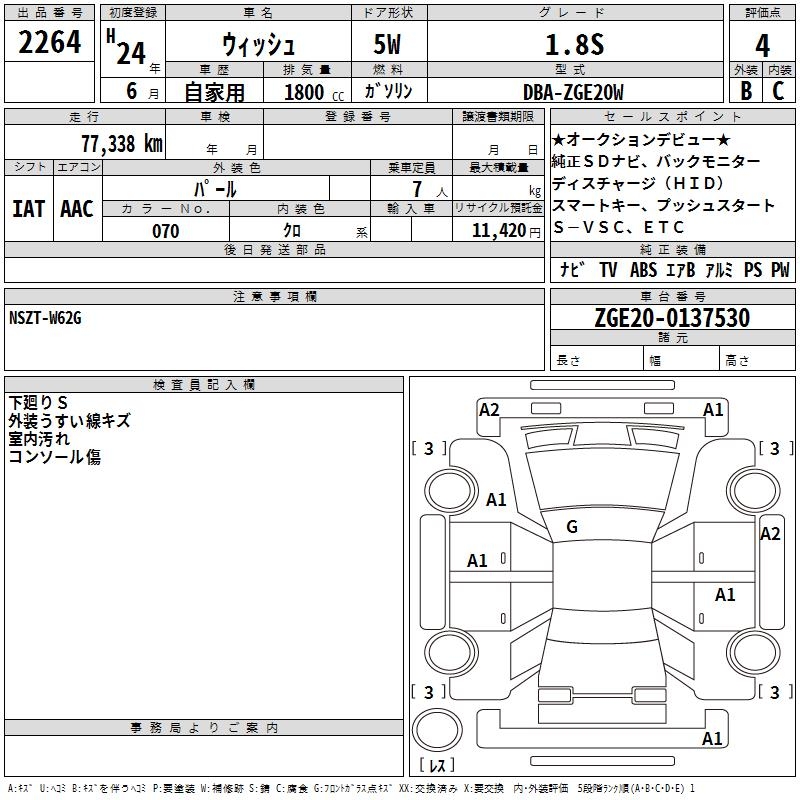Select the ABS equipment entry
The image size is (800, 800).
643,269
